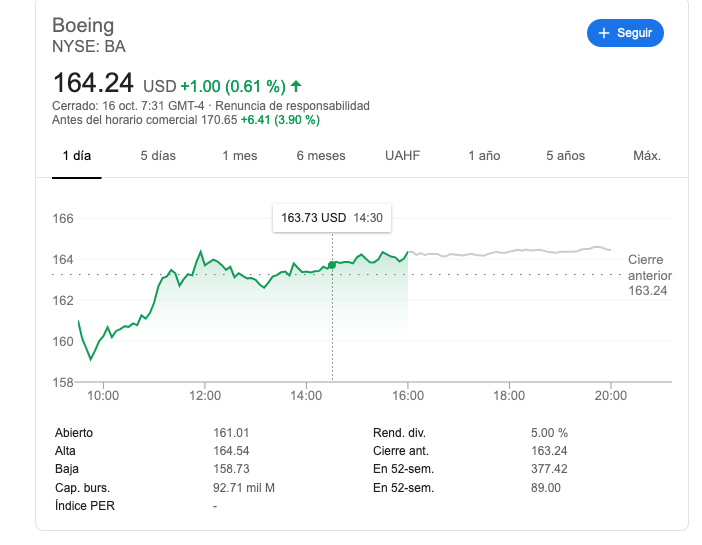Click the Boeing company title

pos(83,25)
